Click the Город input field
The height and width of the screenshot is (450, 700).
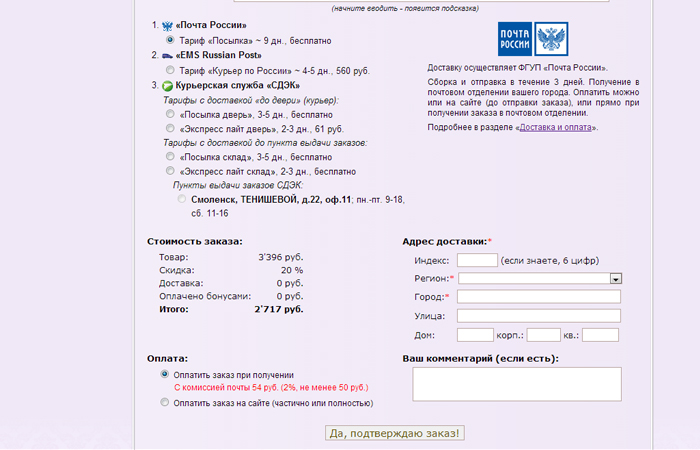pyautogui.click(x=538, y=297)
